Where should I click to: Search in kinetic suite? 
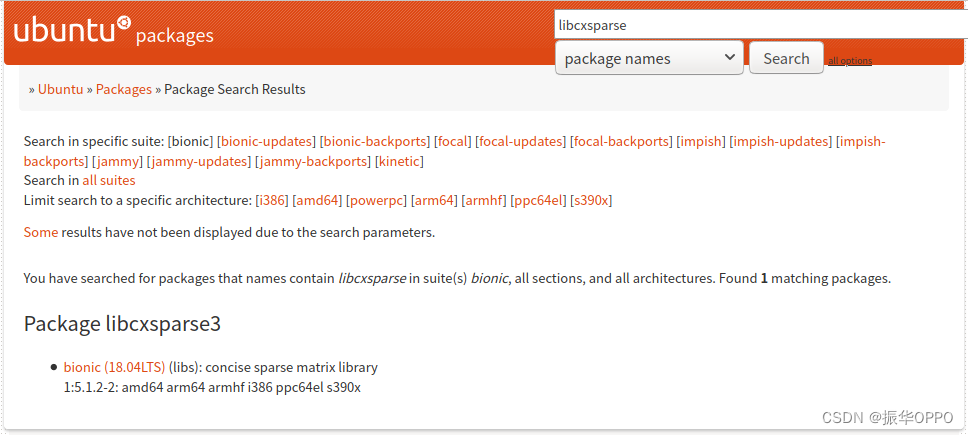pyautogui.click(x=400, y=162)
